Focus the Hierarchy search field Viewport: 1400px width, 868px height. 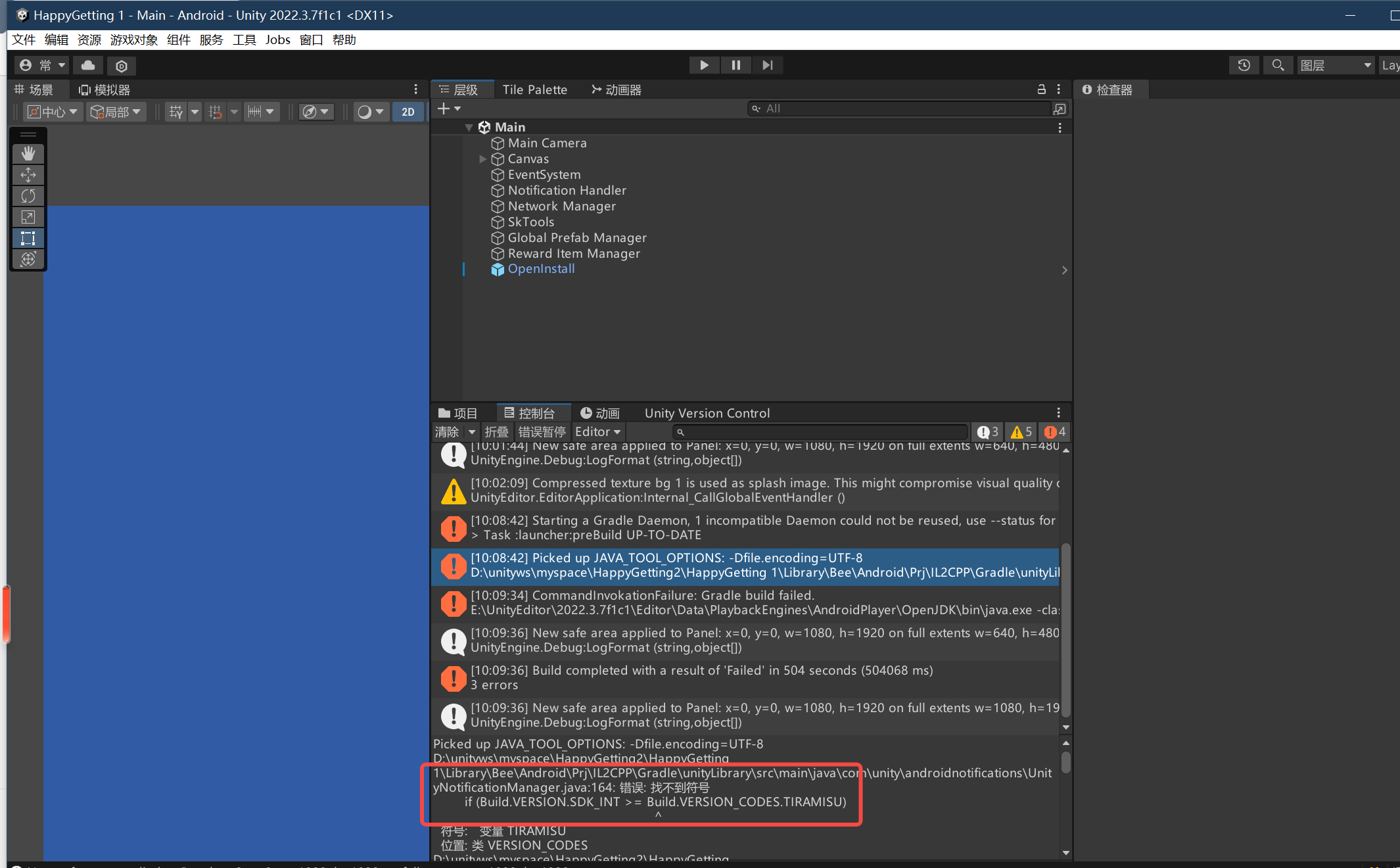(x=900, y=108)
